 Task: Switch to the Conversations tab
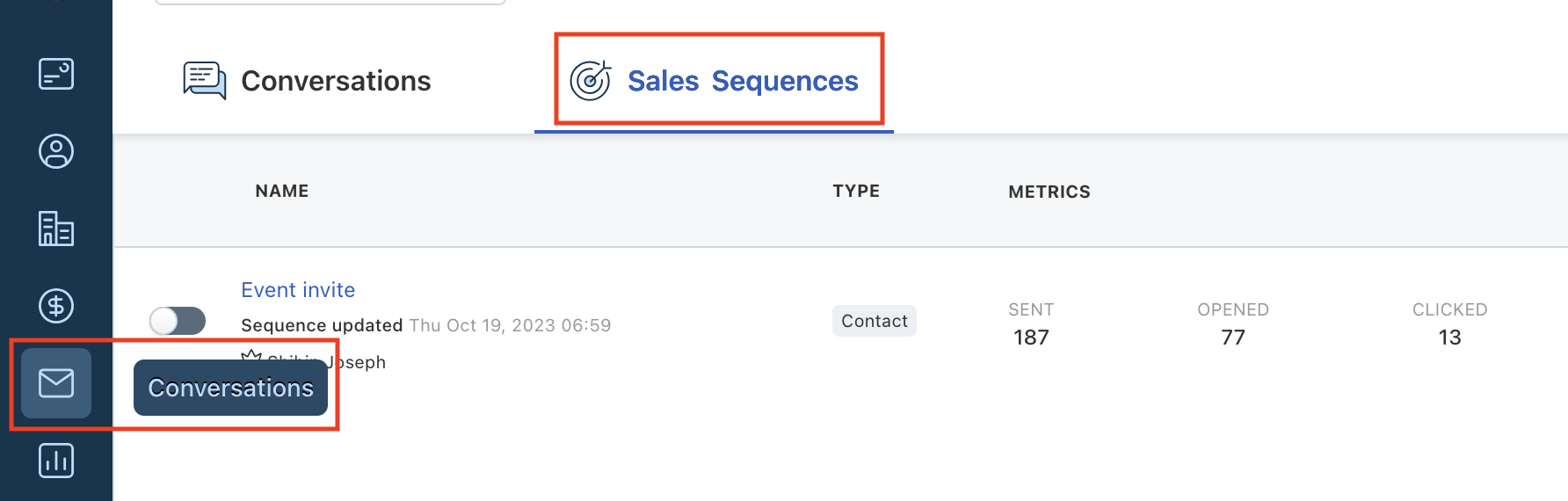click(x=308, y=81)
